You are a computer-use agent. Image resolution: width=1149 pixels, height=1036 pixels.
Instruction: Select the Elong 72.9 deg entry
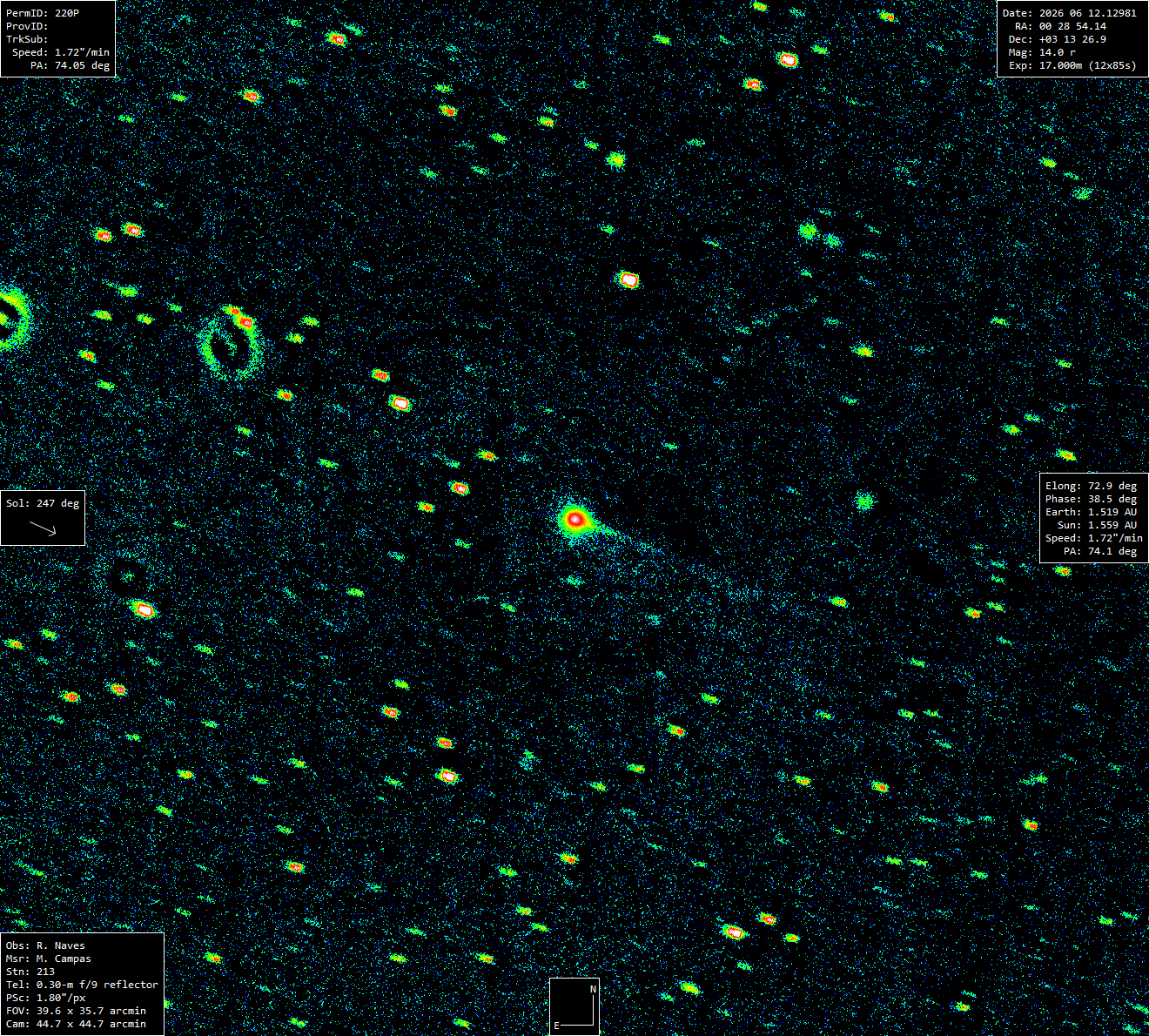1092,486
